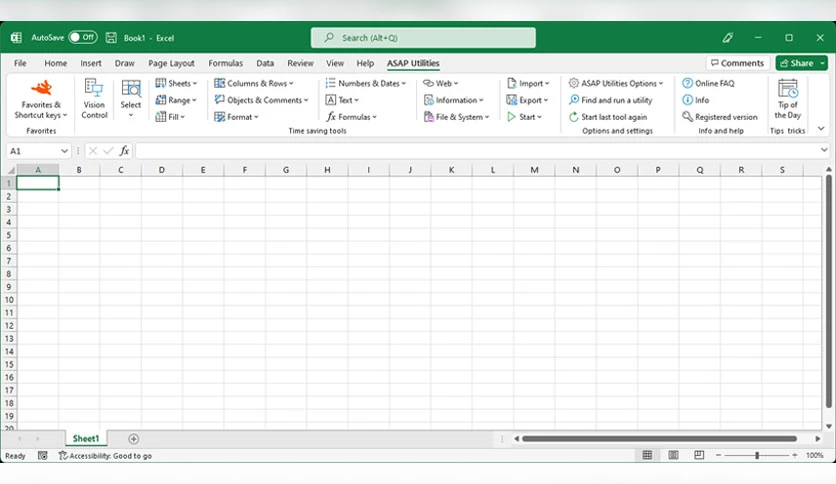The height and width of the screenshot is (484, 836).
Task: Click the 100% zoom level
Action: point(814,455)
